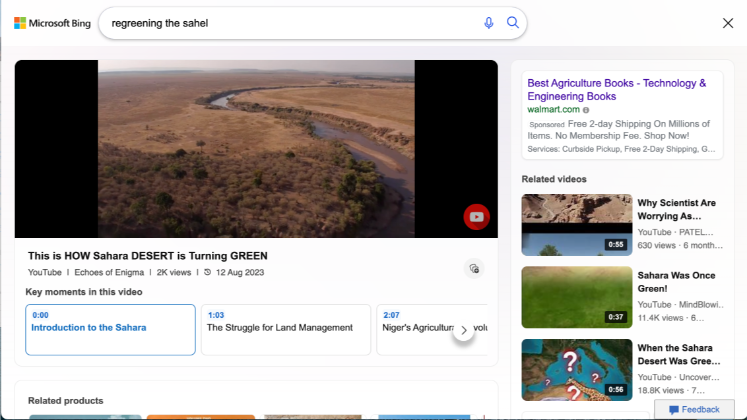The height and width of the screenshot is (420, 747).
Task: Click the microphone voice search icon
Action: click(x=489, y=23)
